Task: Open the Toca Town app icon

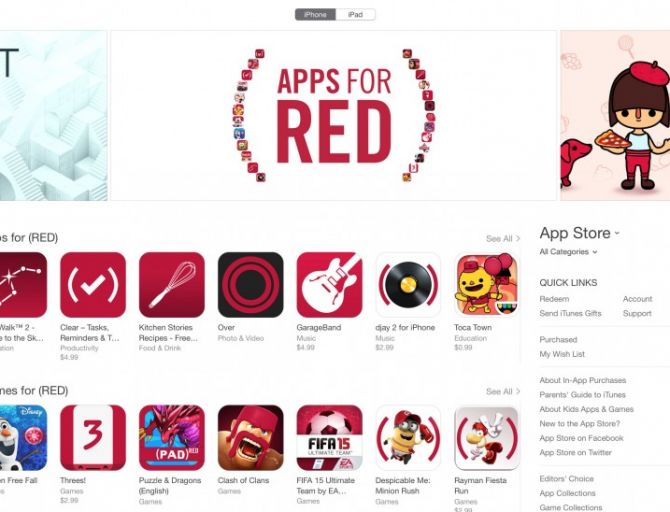Action: [487, 285]
